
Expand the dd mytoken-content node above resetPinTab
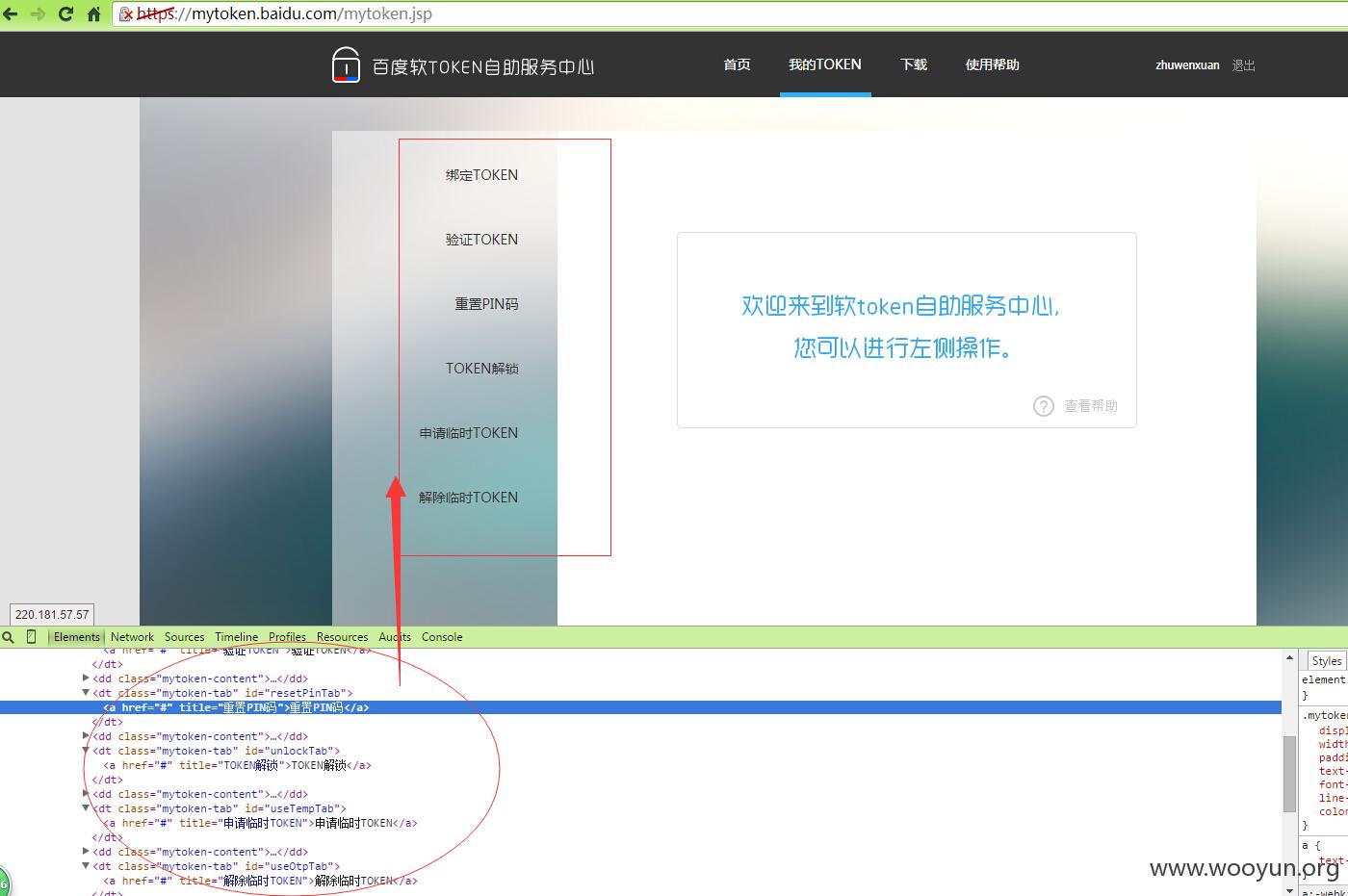click(86, 678)
